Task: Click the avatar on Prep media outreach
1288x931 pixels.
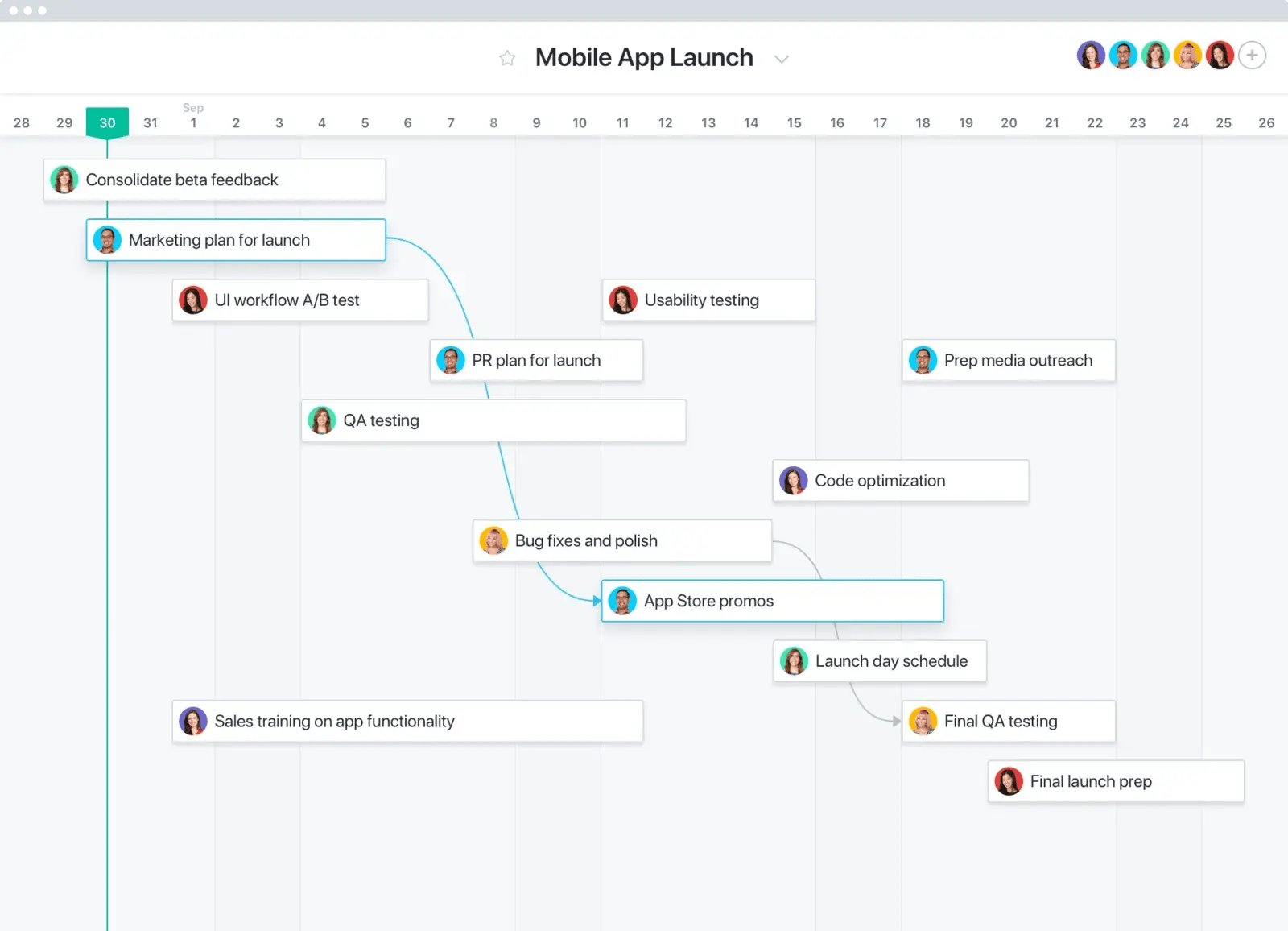Action: [x=923, y=360]
